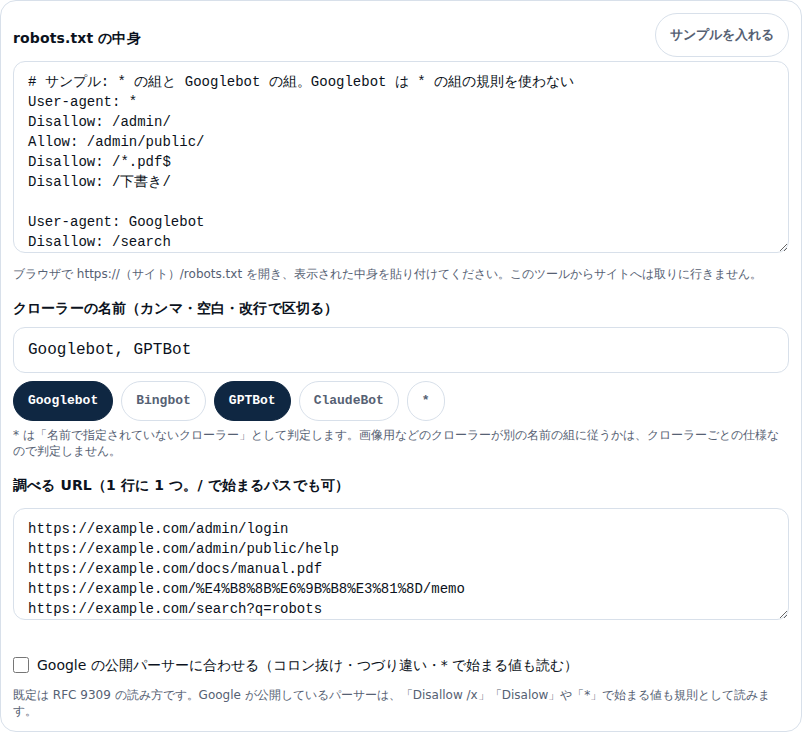The image size is (802, 732).
Task: Click the 'Allow: /admin/public/' line
Action: (x=116, y=141)
